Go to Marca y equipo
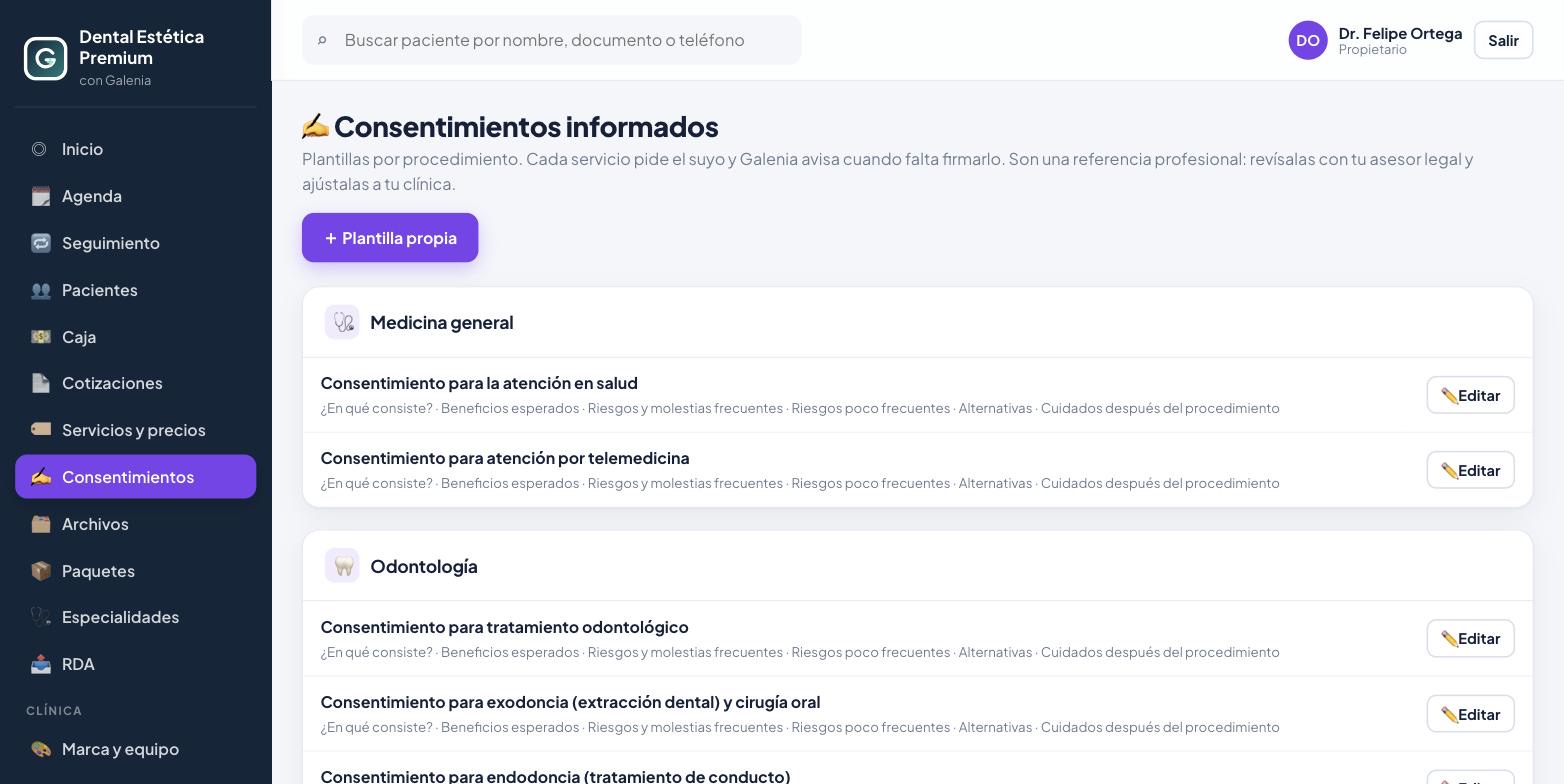The image size is (1564, 784). (x=136, y=749)
